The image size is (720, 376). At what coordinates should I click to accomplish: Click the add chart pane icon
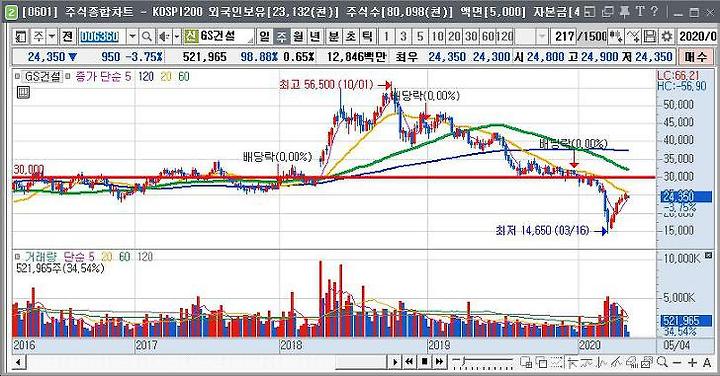[x=526, y=362]
